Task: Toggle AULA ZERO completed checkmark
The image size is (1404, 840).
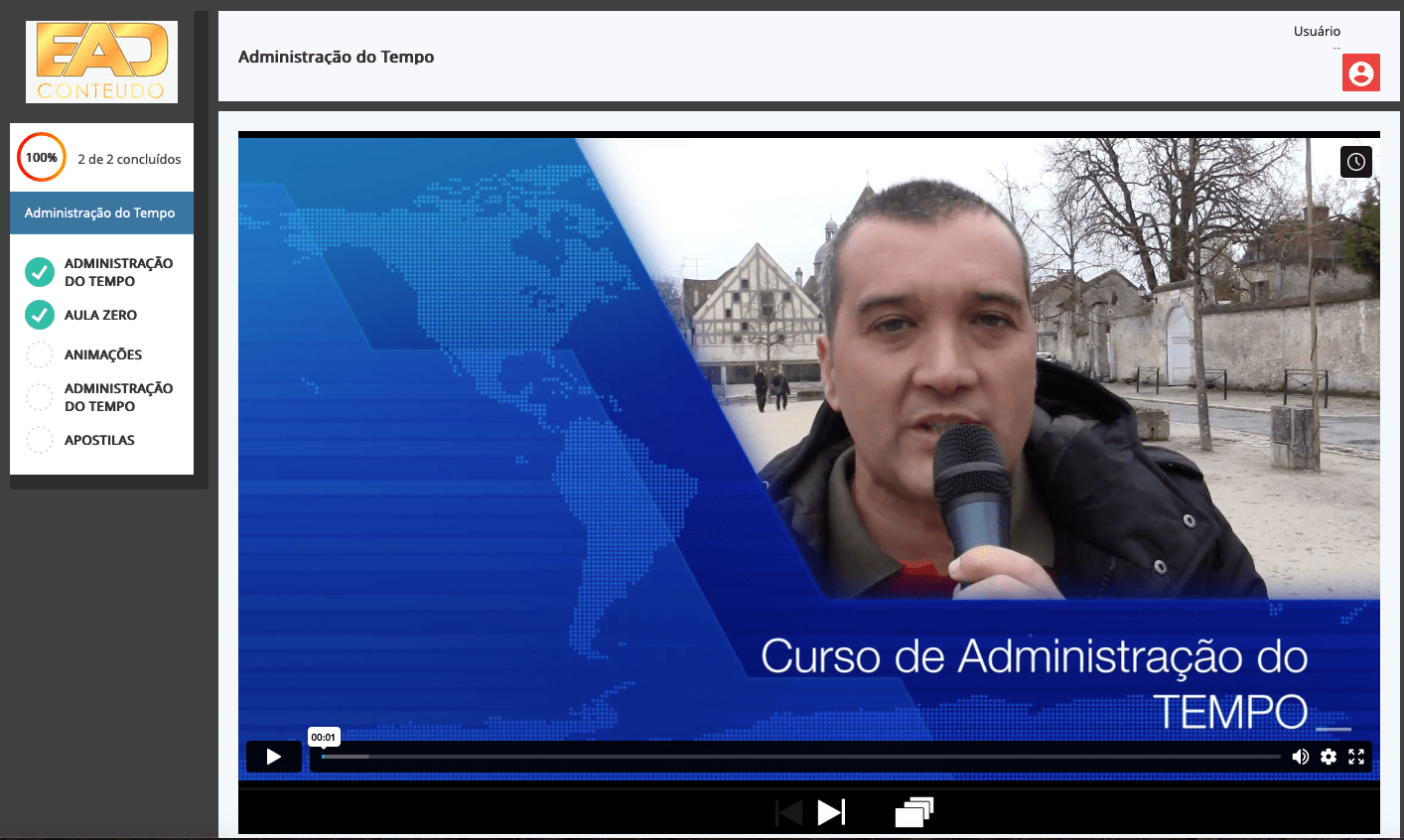Action: coord(40,315)
